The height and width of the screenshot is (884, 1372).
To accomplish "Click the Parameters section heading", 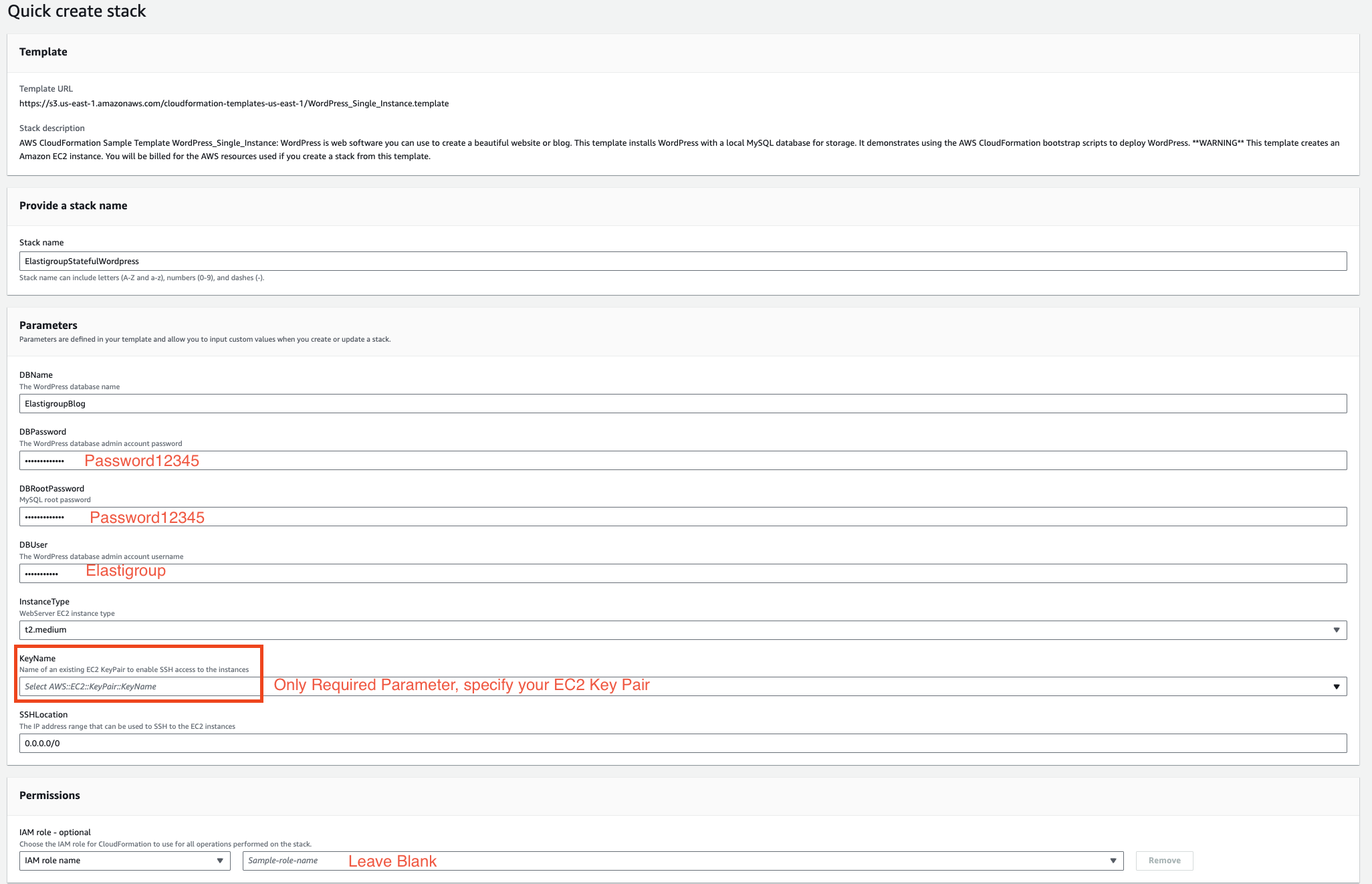I will [48, 326].
